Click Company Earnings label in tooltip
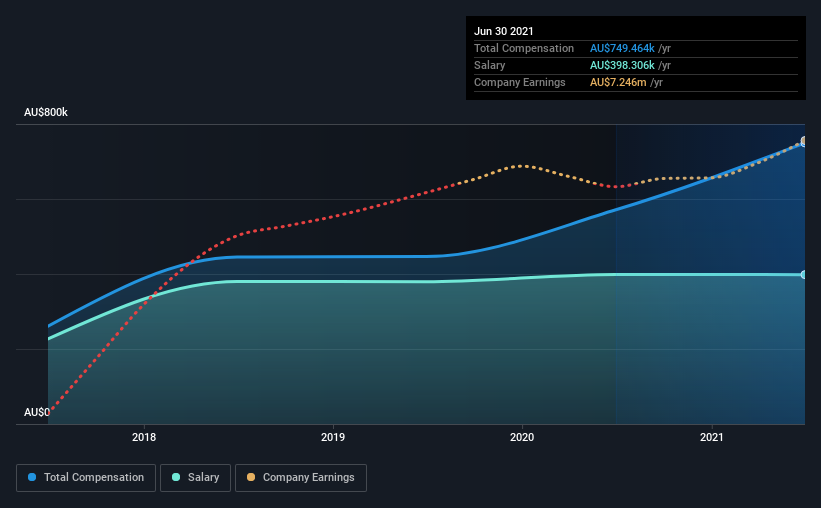This screenshot has height=508, width=821. click(x=519, y=82)
